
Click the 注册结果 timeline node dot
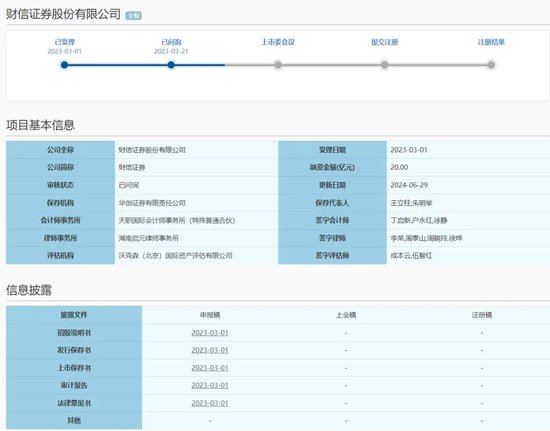click(x=491, y=65)
